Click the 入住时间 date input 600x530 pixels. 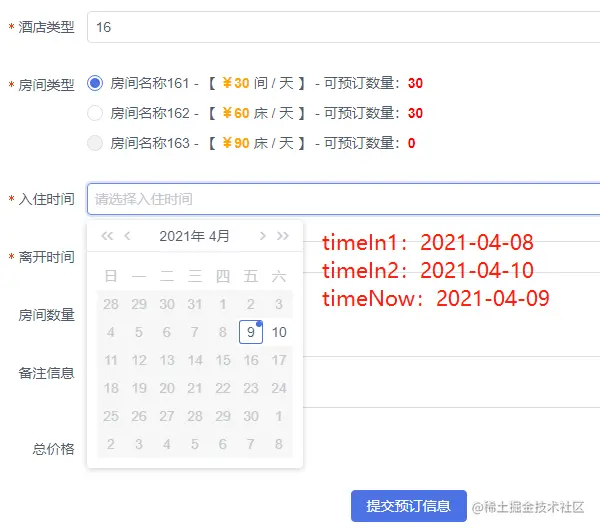(343, 199)
